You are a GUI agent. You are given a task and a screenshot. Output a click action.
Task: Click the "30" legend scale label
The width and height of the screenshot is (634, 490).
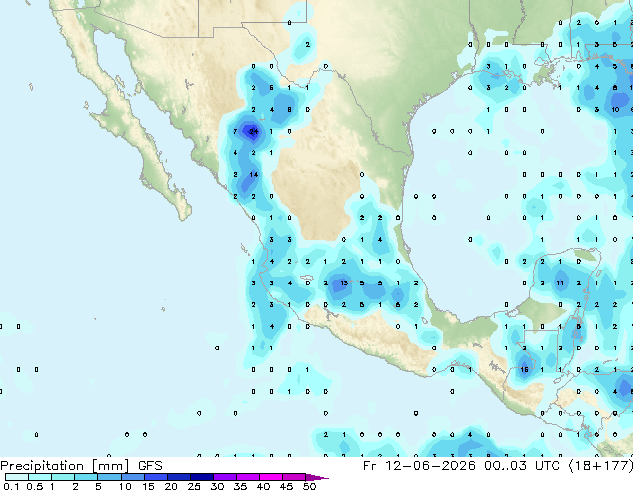coord(217,486)
